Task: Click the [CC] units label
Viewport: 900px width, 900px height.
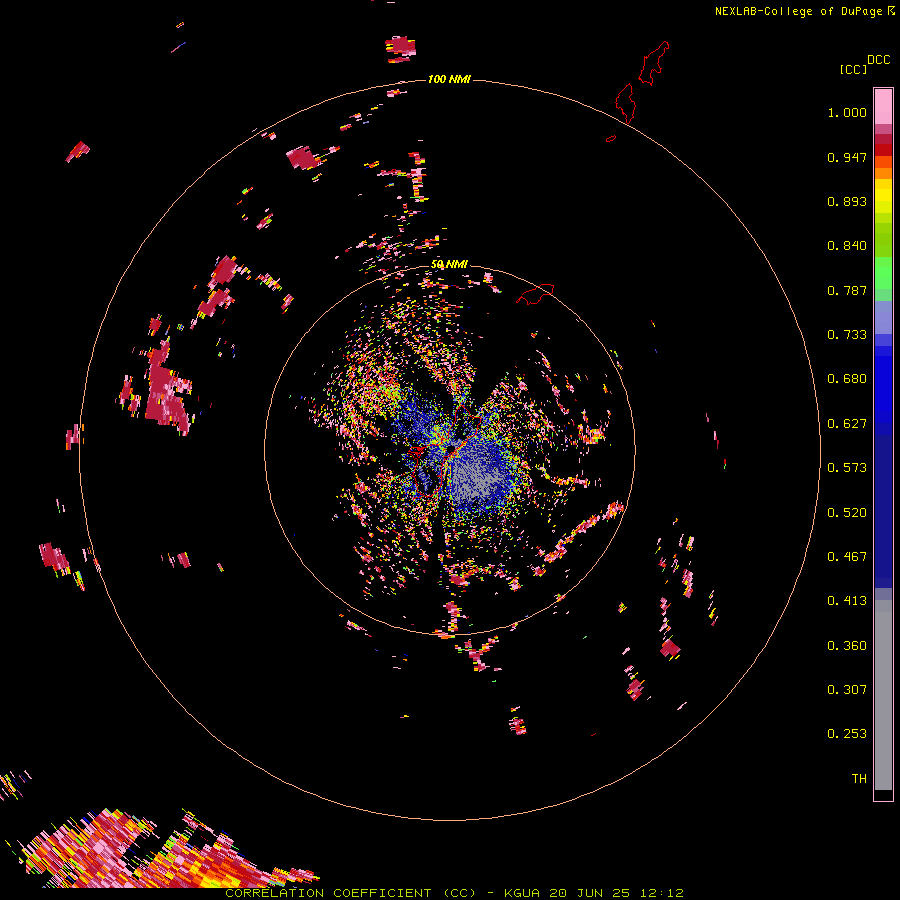Action: coord(853,69)
